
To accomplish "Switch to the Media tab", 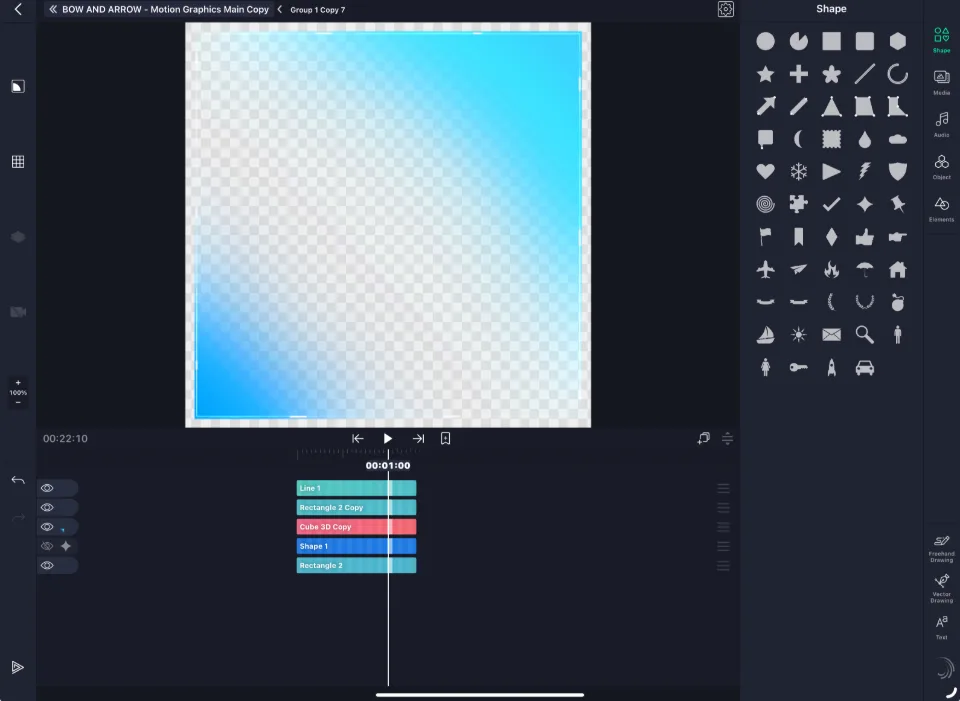I will point(942,83).
